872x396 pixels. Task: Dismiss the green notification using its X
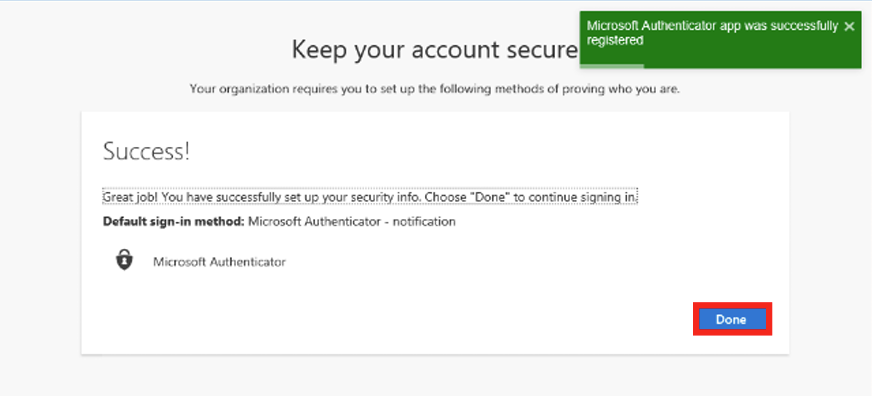849,26
